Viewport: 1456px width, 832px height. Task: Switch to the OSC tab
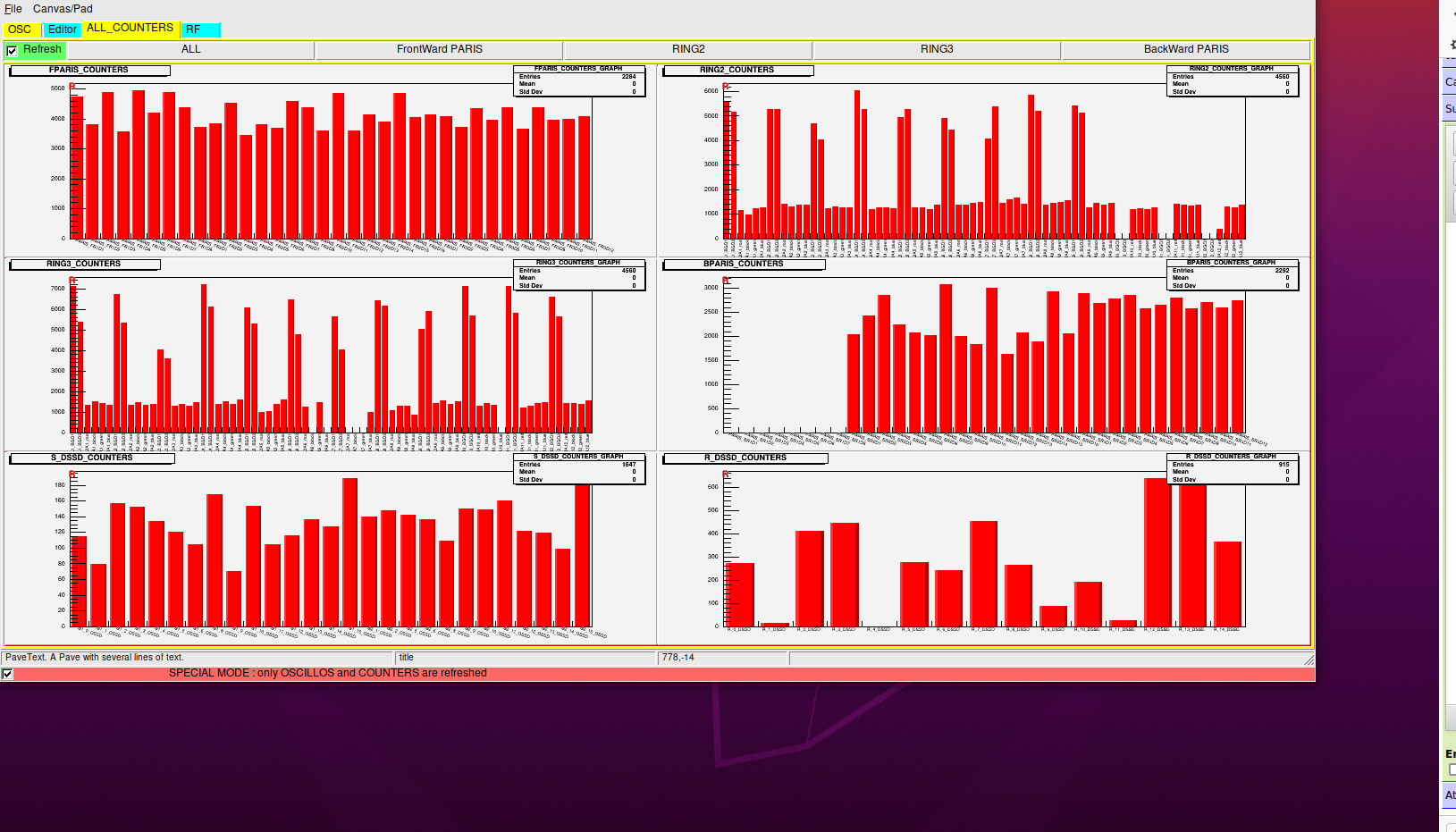click(20, 29)
